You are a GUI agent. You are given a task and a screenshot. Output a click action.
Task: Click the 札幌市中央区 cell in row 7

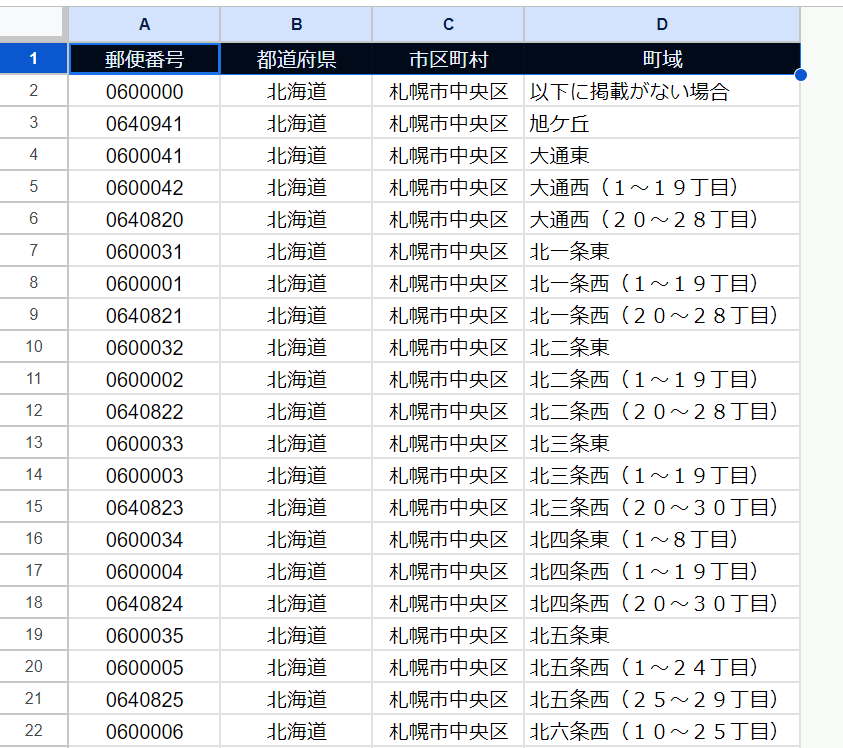point(448,251)
